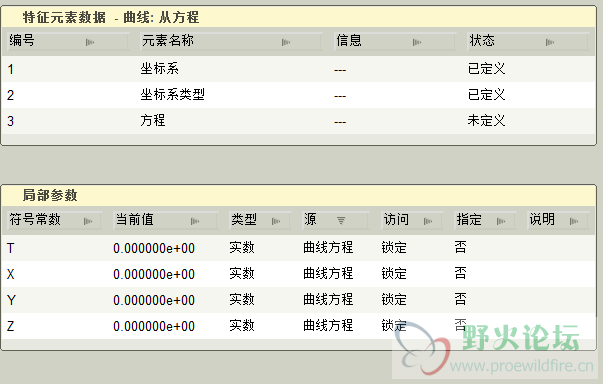Click 锁定 access in T row
Screen dimensions: 603x384
(394, 248)
